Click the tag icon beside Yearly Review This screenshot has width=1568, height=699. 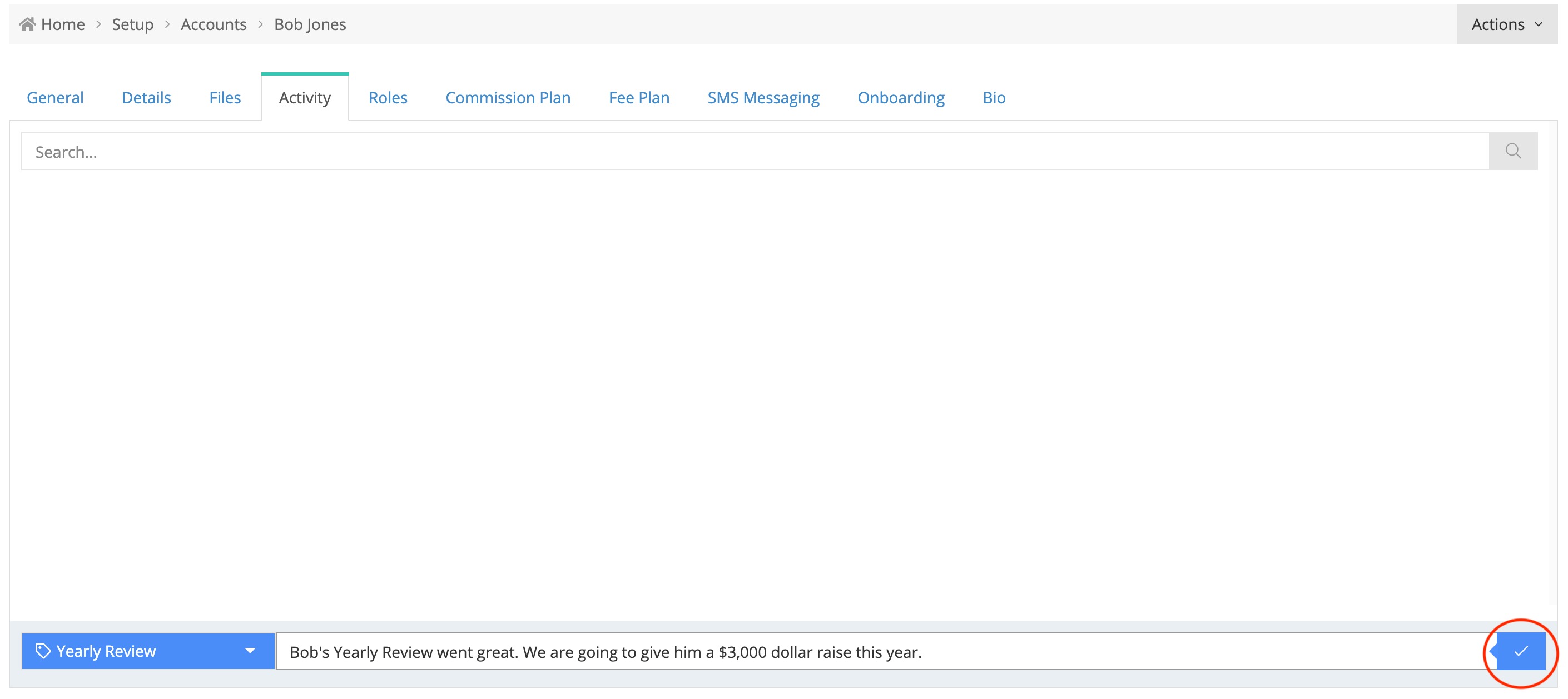point(43,651)
